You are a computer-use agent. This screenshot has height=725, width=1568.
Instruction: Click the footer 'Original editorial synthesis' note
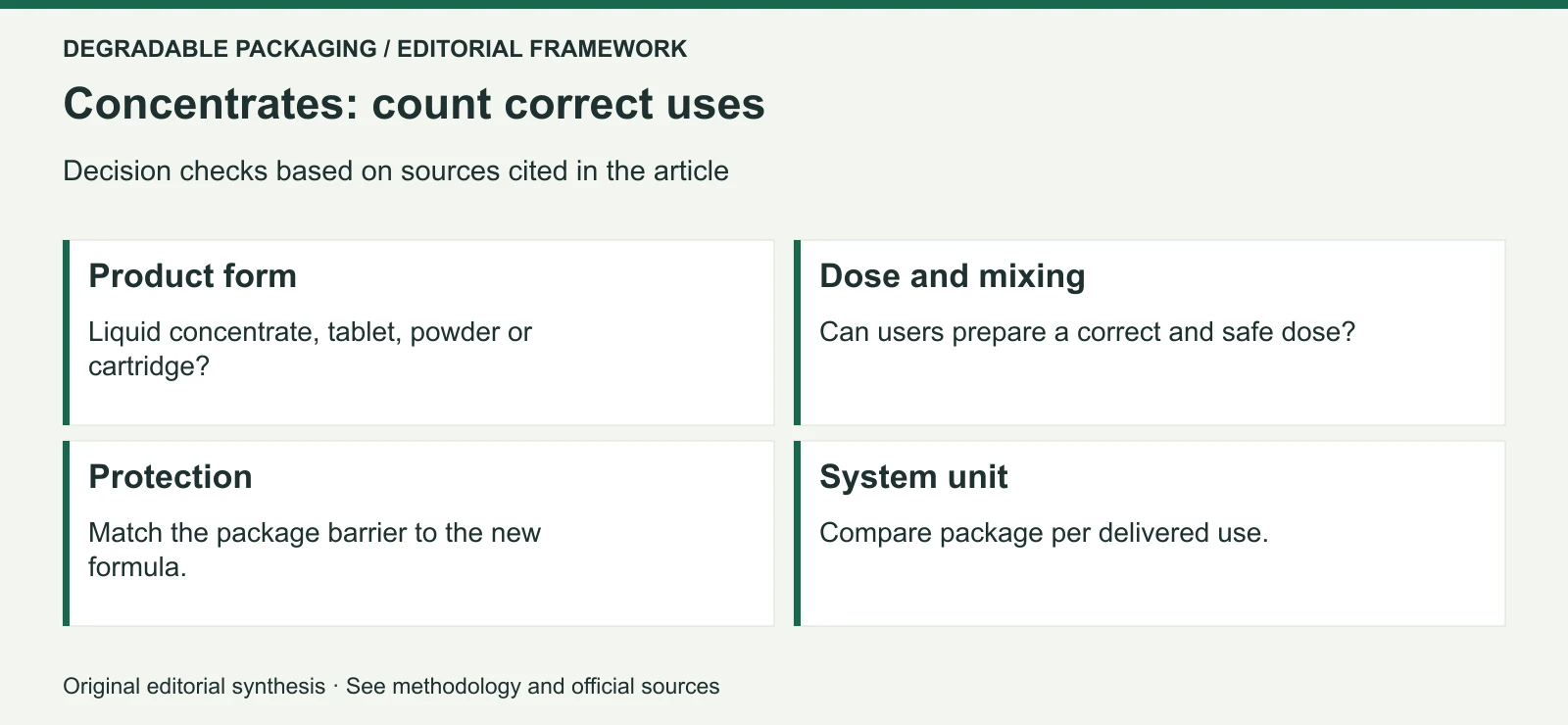[x=194, y=686]
